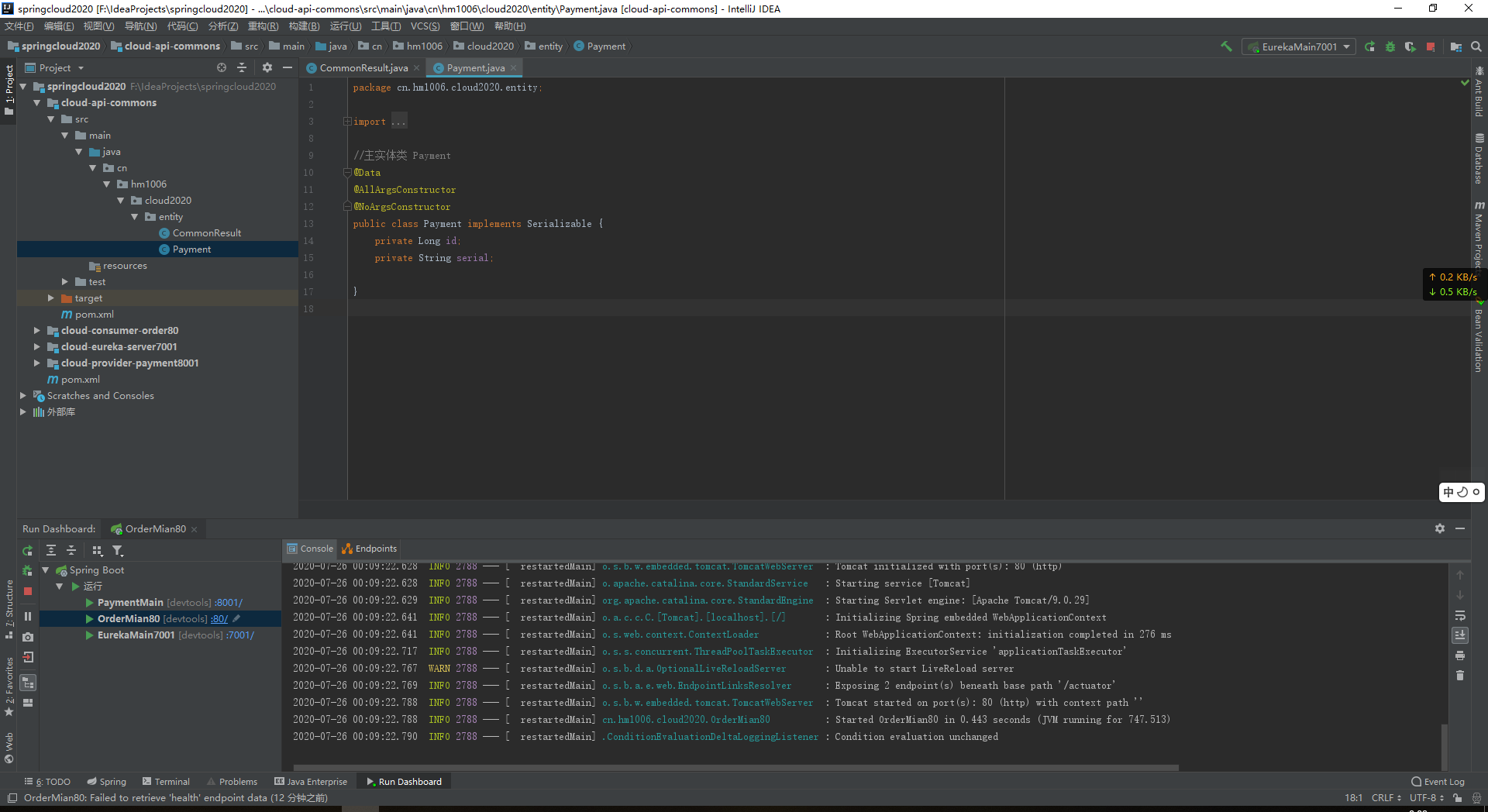Open the :7001/ link for EurekaMain7001
Screen dimensions: 1488x812
(240, 635)
